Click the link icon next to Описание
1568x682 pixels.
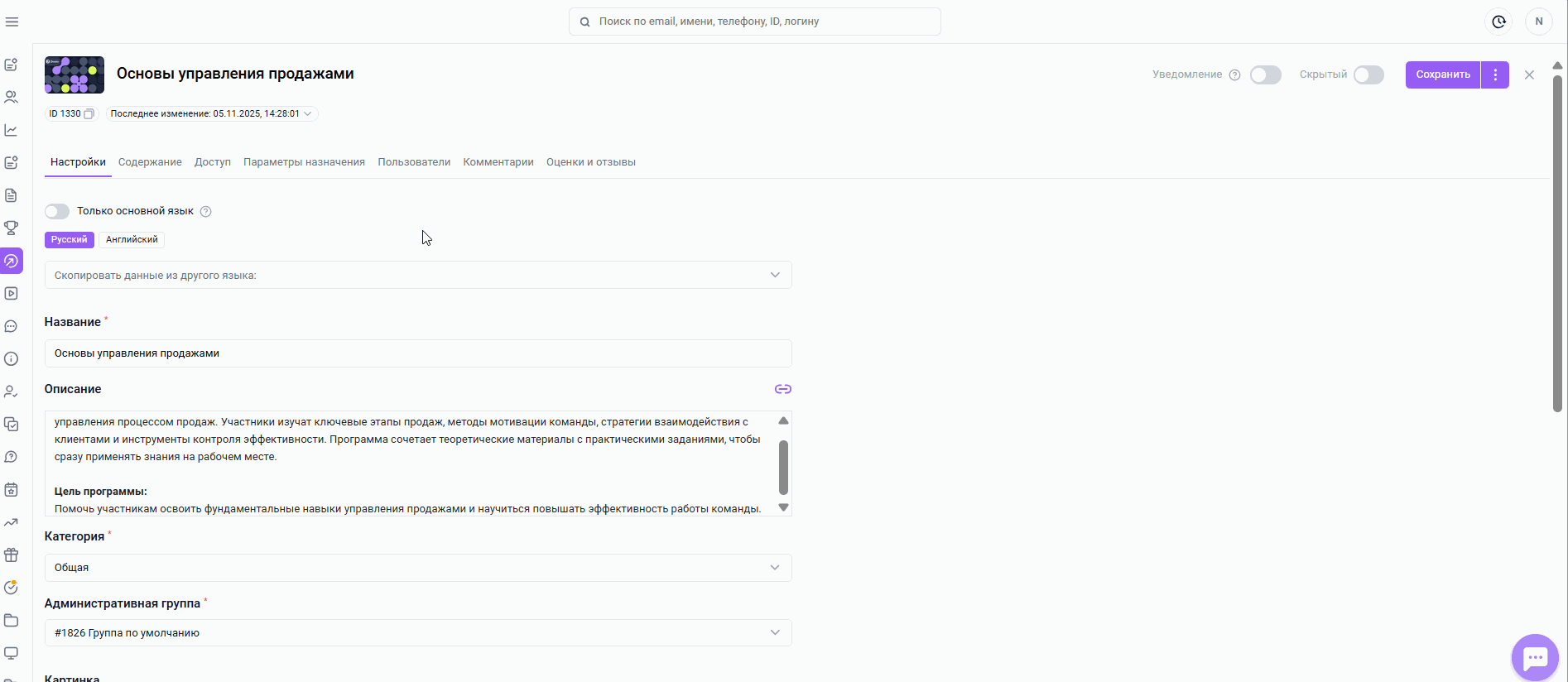pyautogui.click(x=783, y=389)
